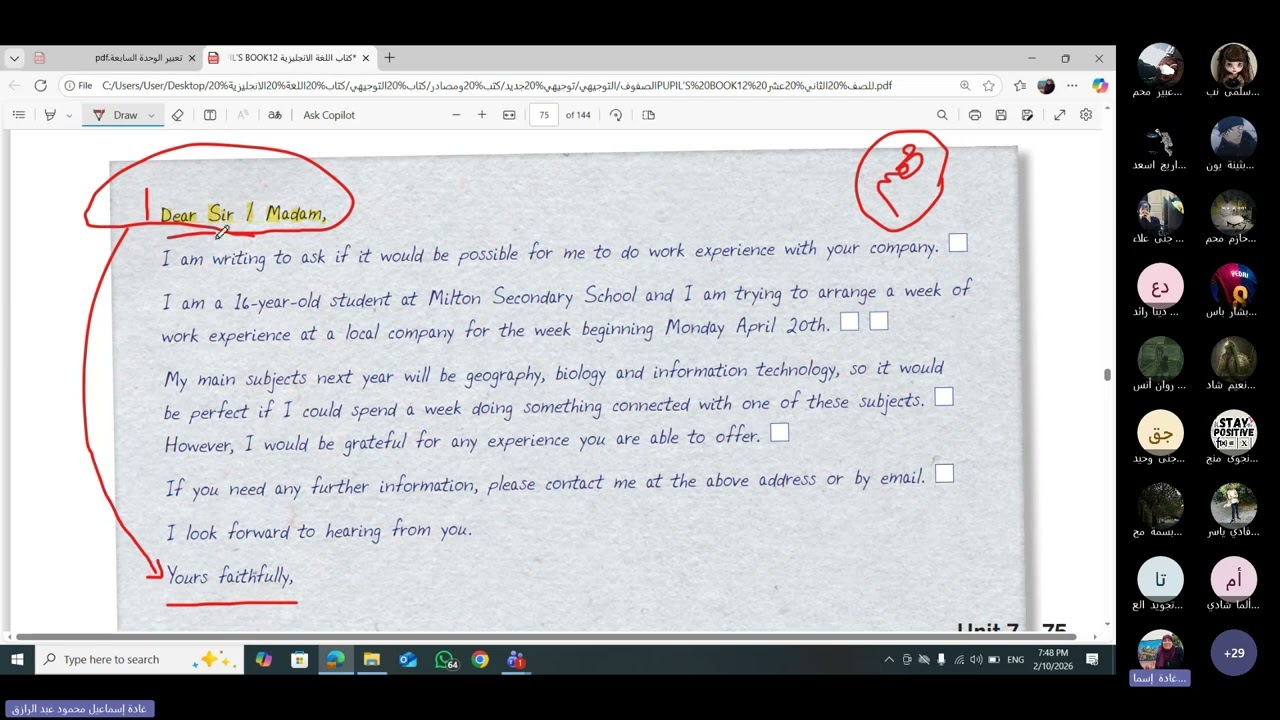Click the horizontal scrollbar at PDF bottom
Image resolution: width=1280 pixels, height=720 pixels.
tap(545, 636)
